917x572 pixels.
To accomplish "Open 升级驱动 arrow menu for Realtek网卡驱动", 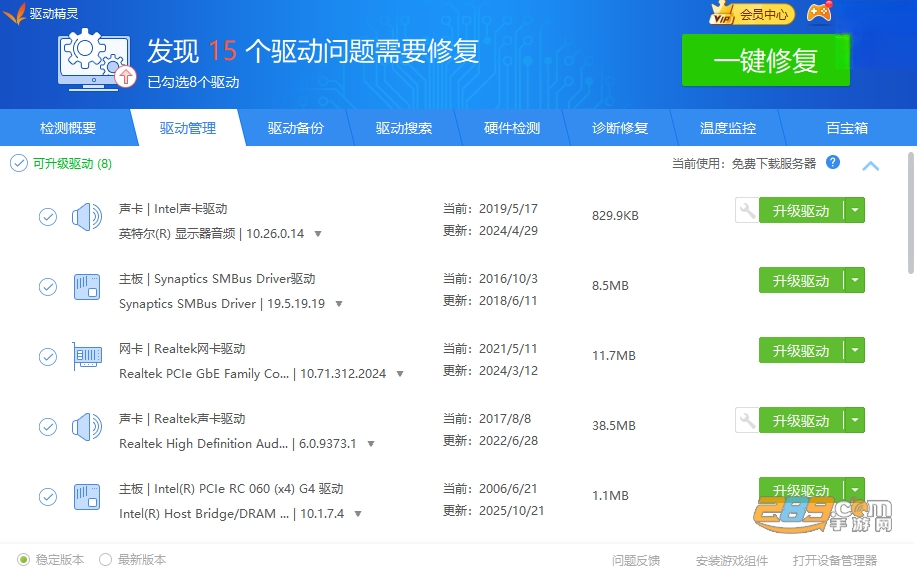I will pyautogui.click(x=855, y=350).
